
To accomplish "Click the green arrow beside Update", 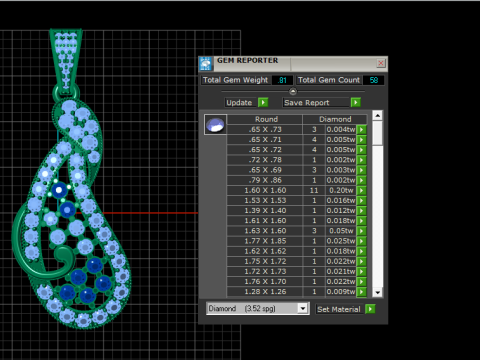I will pos(263,102).
